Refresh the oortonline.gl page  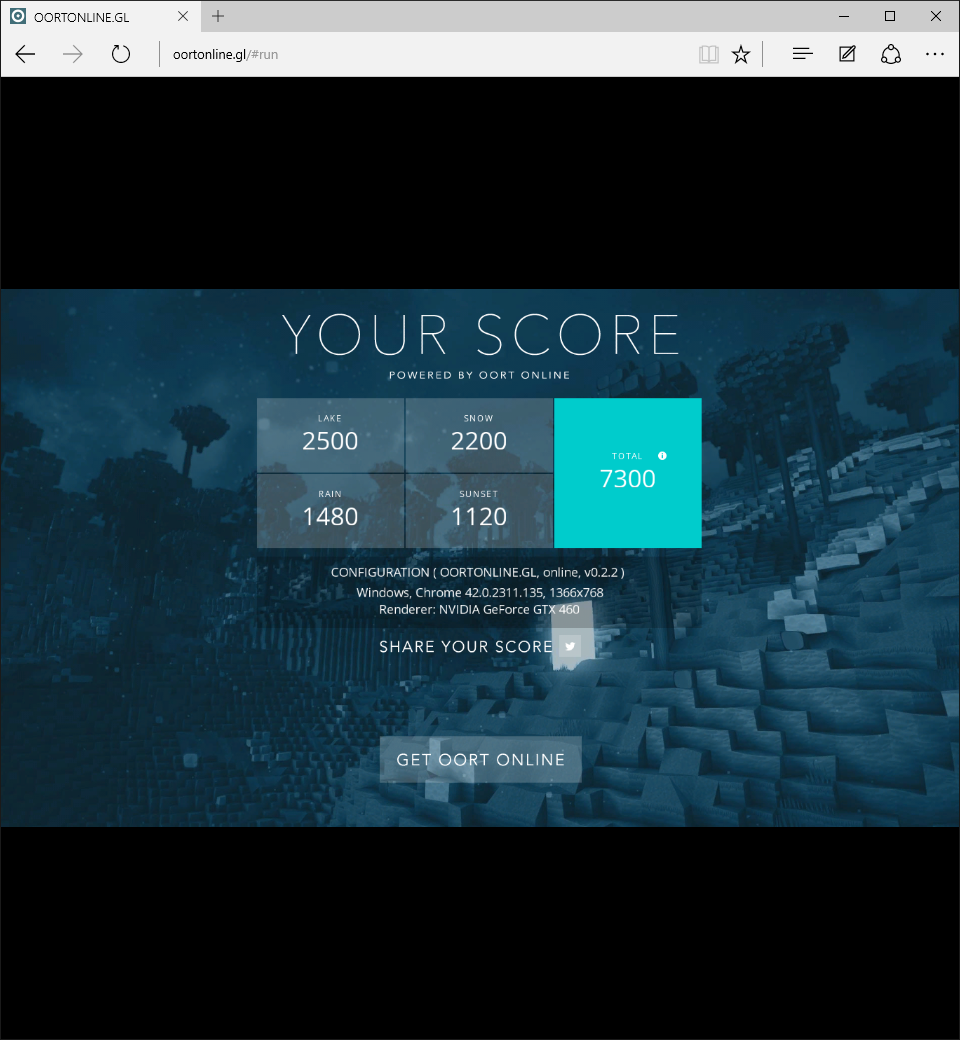point(121,54)
